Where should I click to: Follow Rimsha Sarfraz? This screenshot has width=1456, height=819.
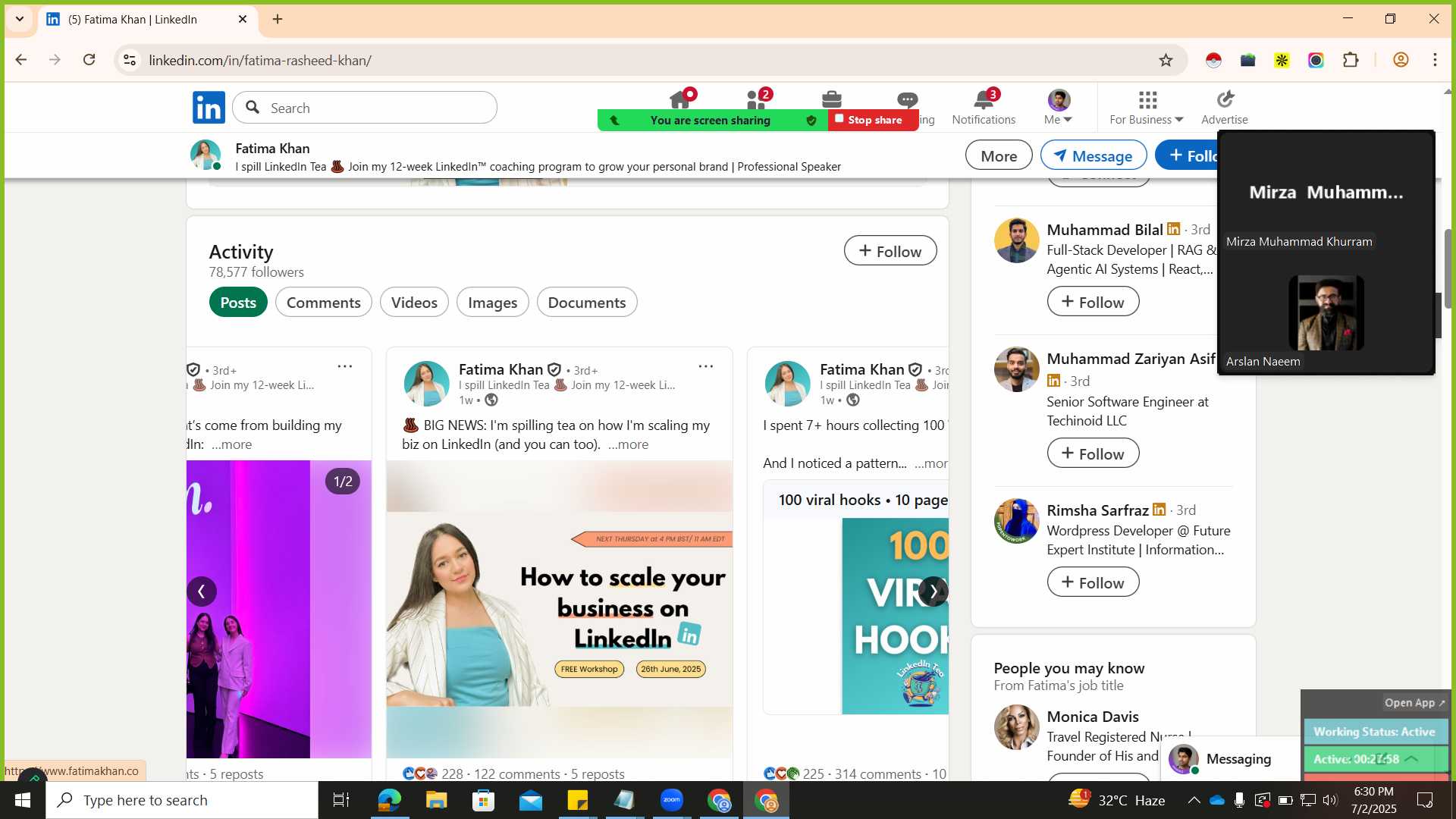tap(1093, 582)
